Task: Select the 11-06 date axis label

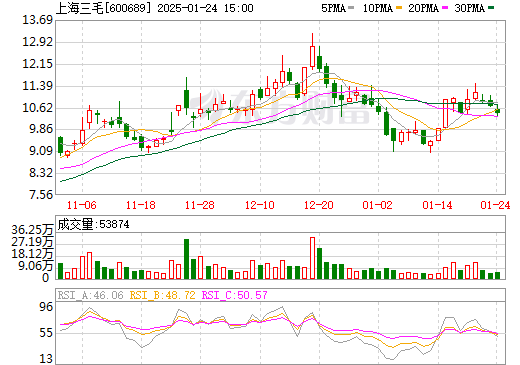Action: pos(82,205)
